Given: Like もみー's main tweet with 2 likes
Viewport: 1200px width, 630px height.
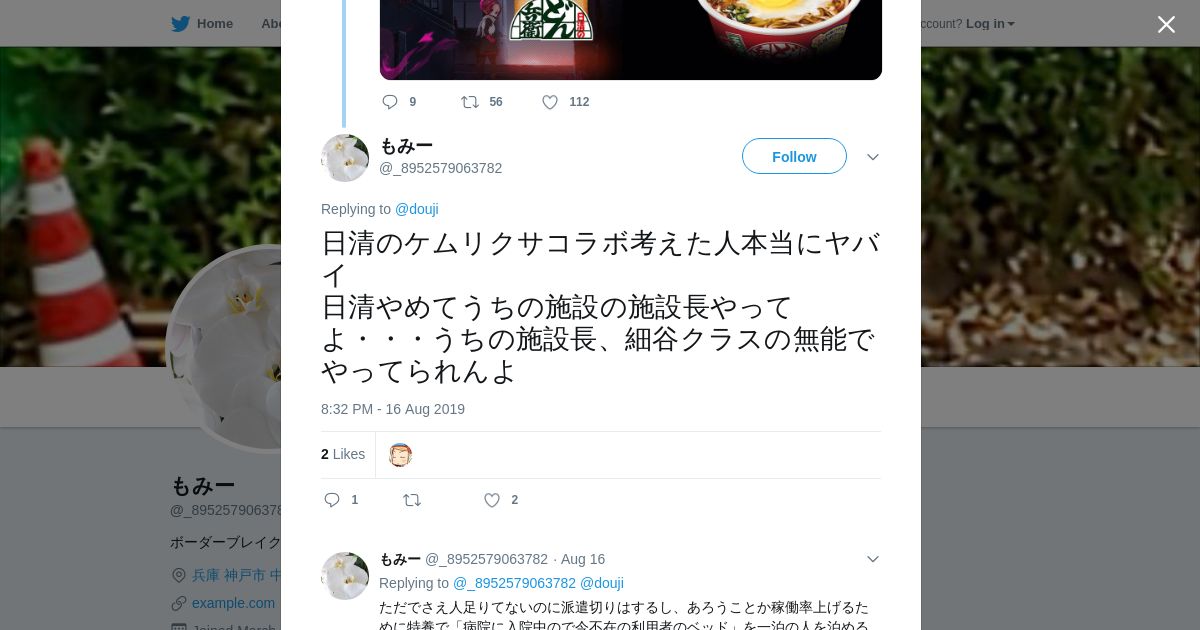Looking at the screenshot, I should tap(492, 500).
